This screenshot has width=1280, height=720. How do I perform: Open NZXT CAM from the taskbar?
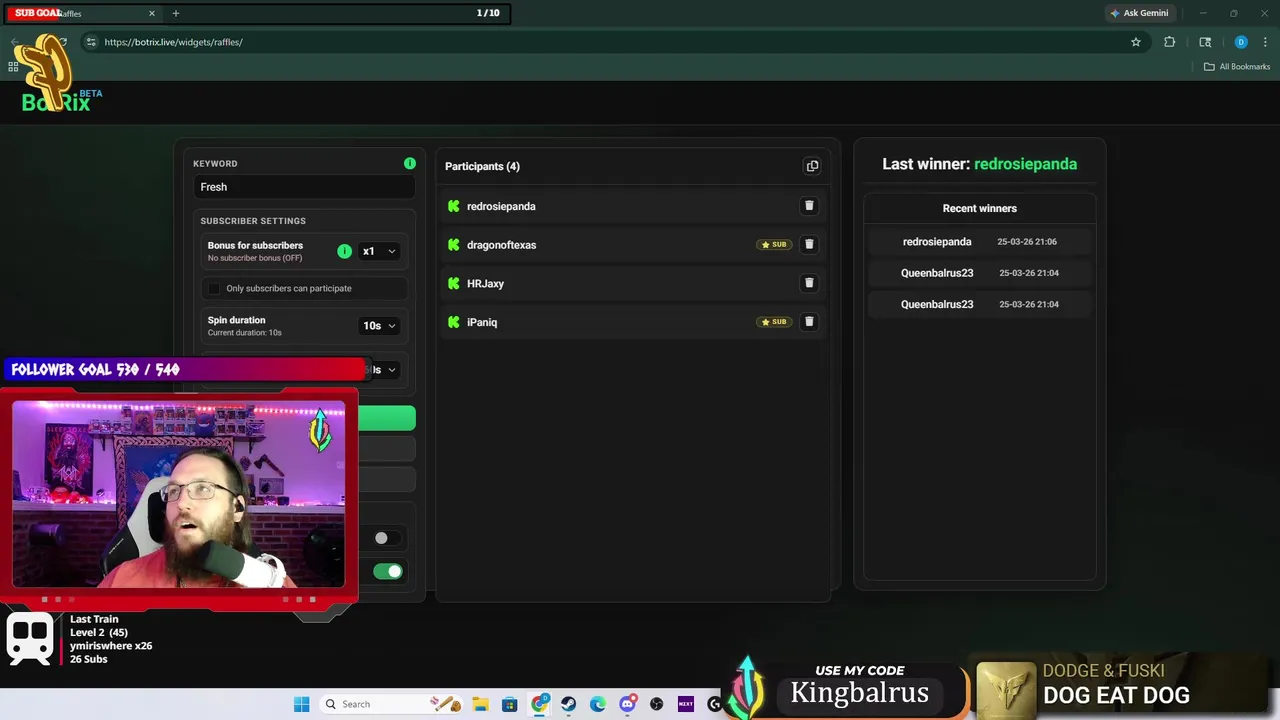pos(686,704)
